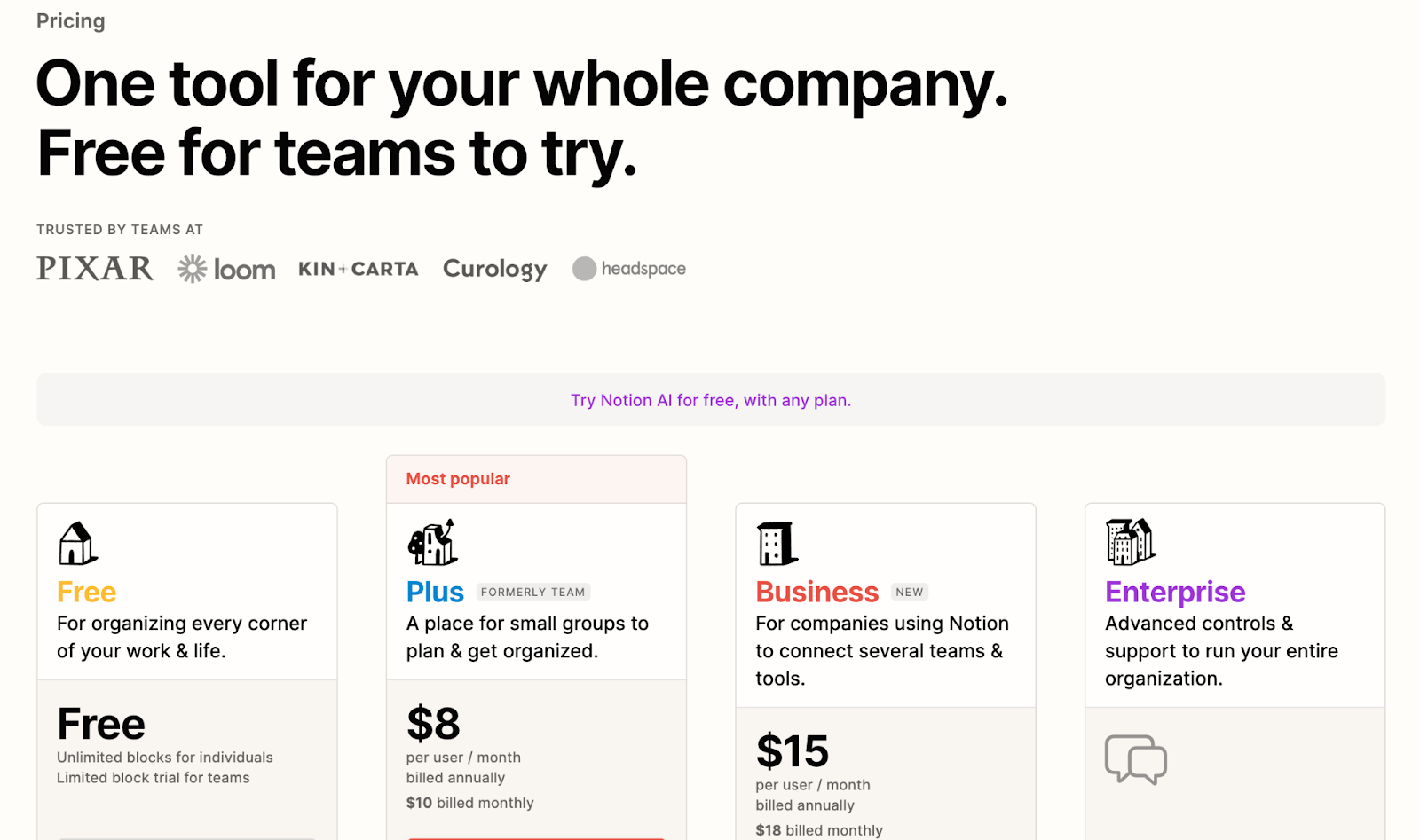
Task: Select the Plus plan title
Action: coord(435,592)
